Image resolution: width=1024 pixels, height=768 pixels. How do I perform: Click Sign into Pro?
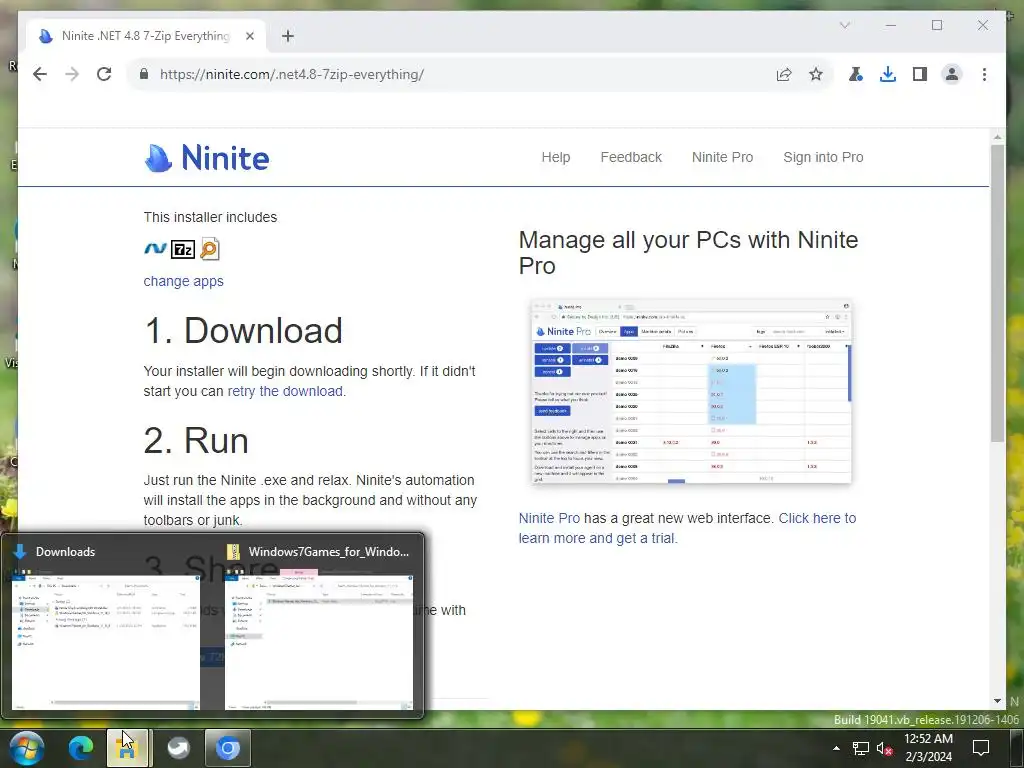[x=823, y=157]
